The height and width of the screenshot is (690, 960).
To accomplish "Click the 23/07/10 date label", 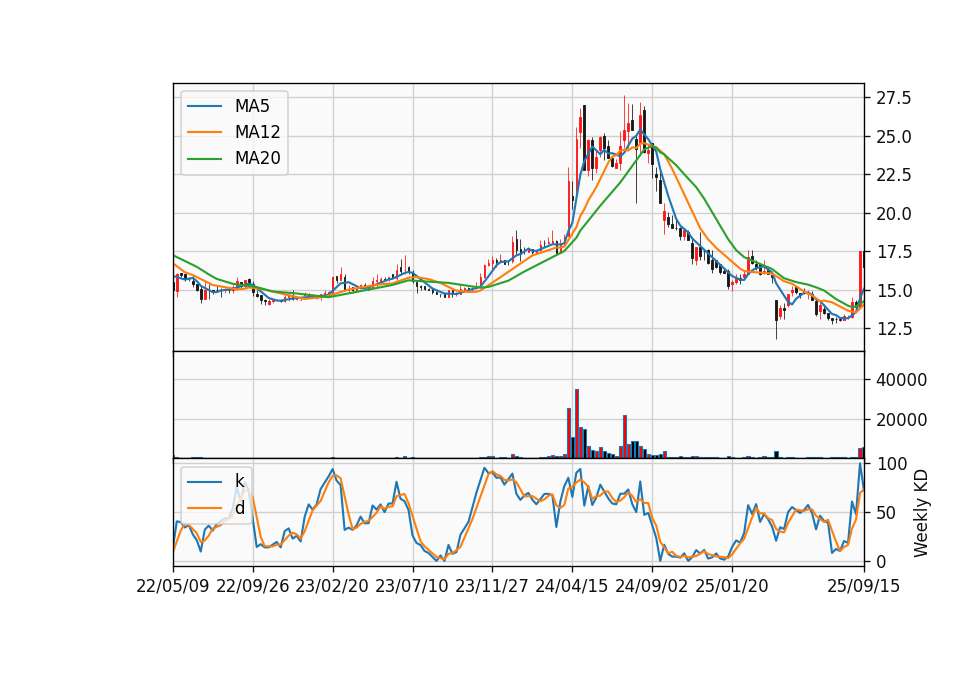I will [x=412, y=586].
